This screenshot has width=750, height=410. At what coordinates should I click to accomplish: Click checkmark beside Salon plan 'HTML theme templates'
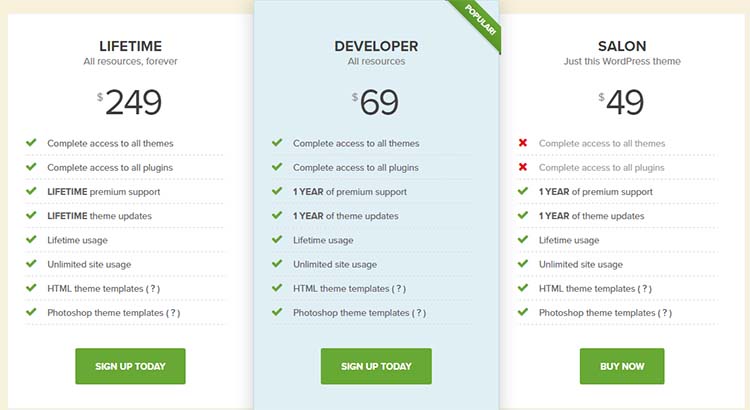coord(523,288)
